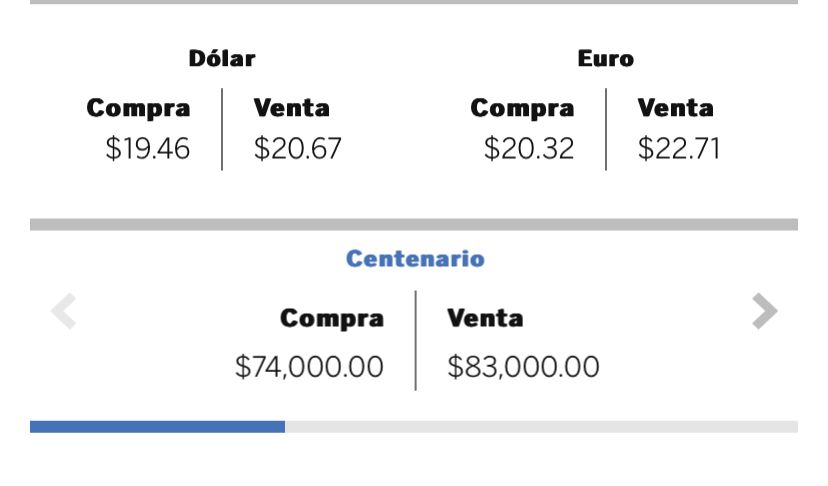Click the Euro Compra value $20.32
Viewport: 828px width, 486px height.
529,148
